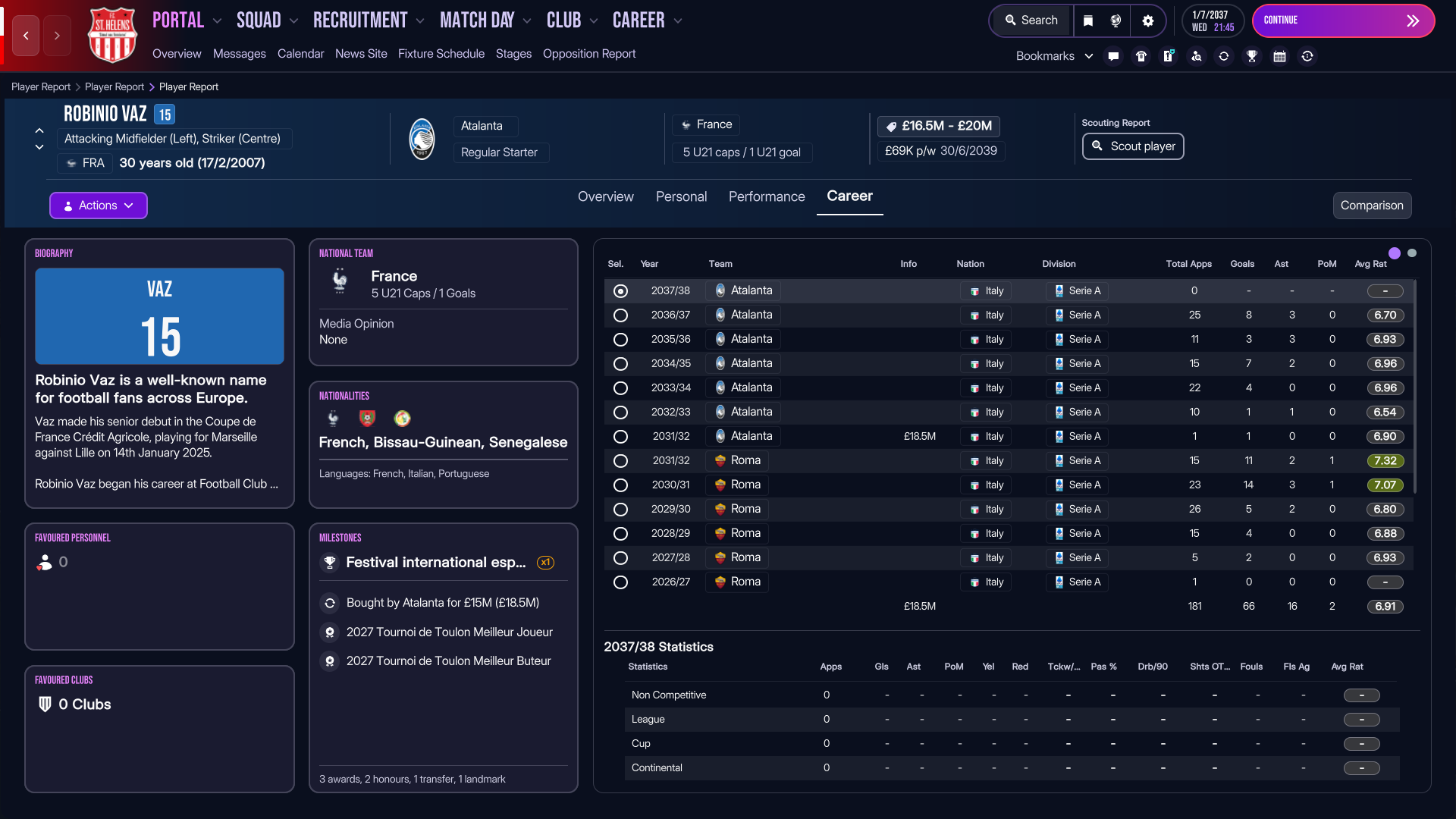Click the calendar shortcut icon in bookmarks bar
This screenshot has width=1456, height=819.
(1279, 56)
